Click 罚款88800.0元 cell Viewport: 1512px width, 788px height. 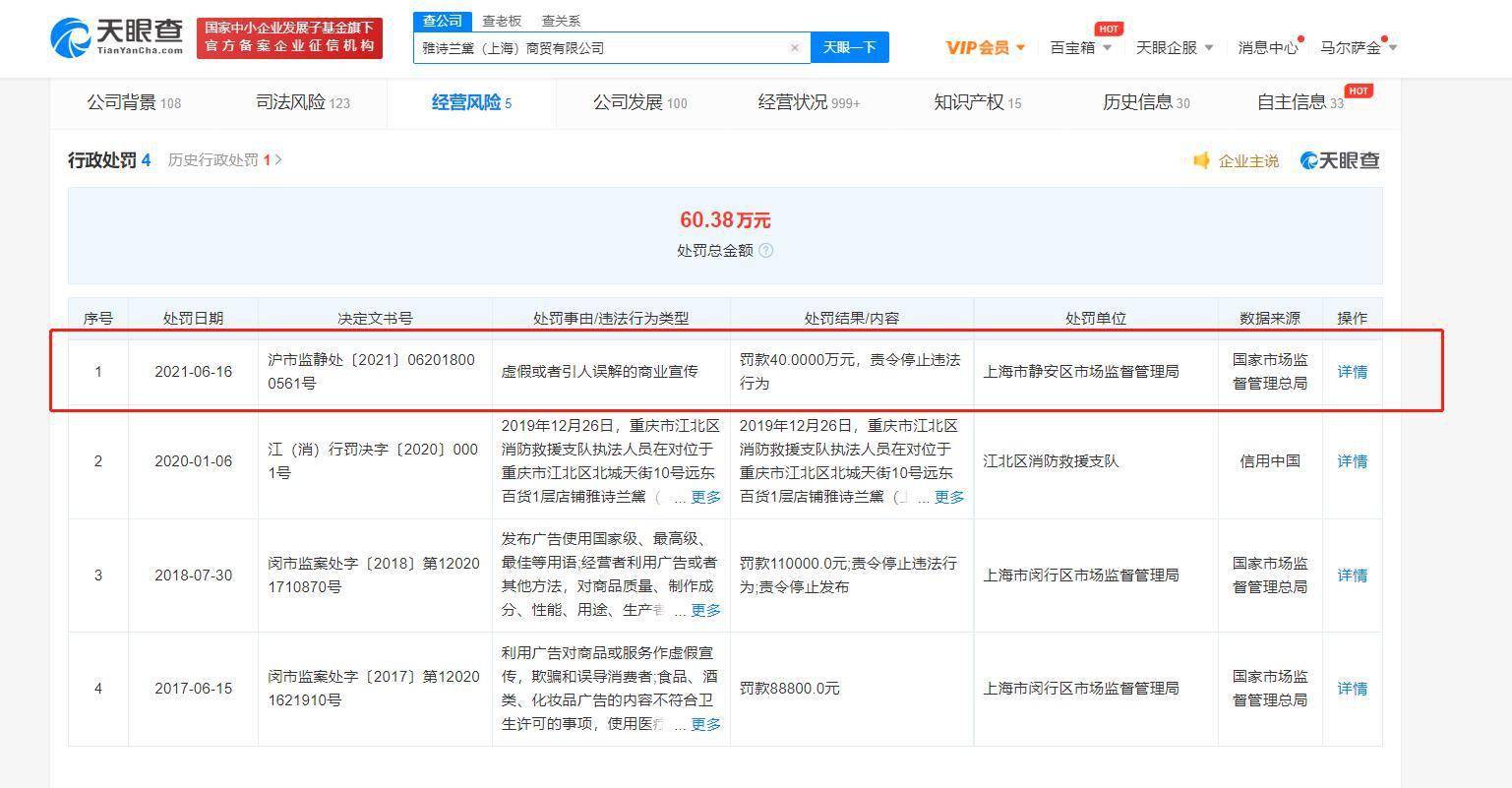(790, 689)
